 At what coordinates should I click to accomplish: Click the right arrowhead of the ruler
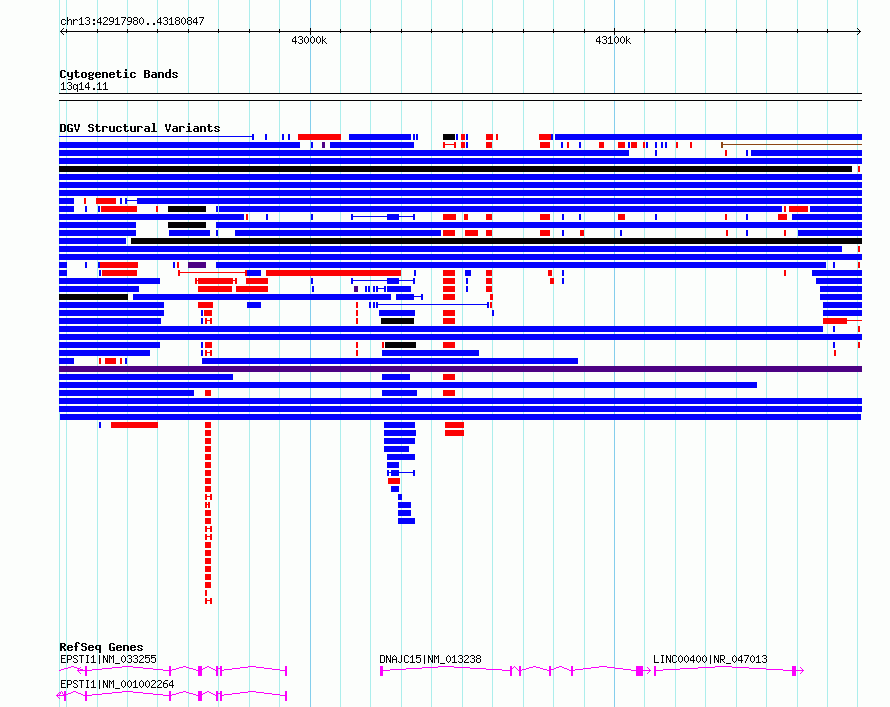859,31
